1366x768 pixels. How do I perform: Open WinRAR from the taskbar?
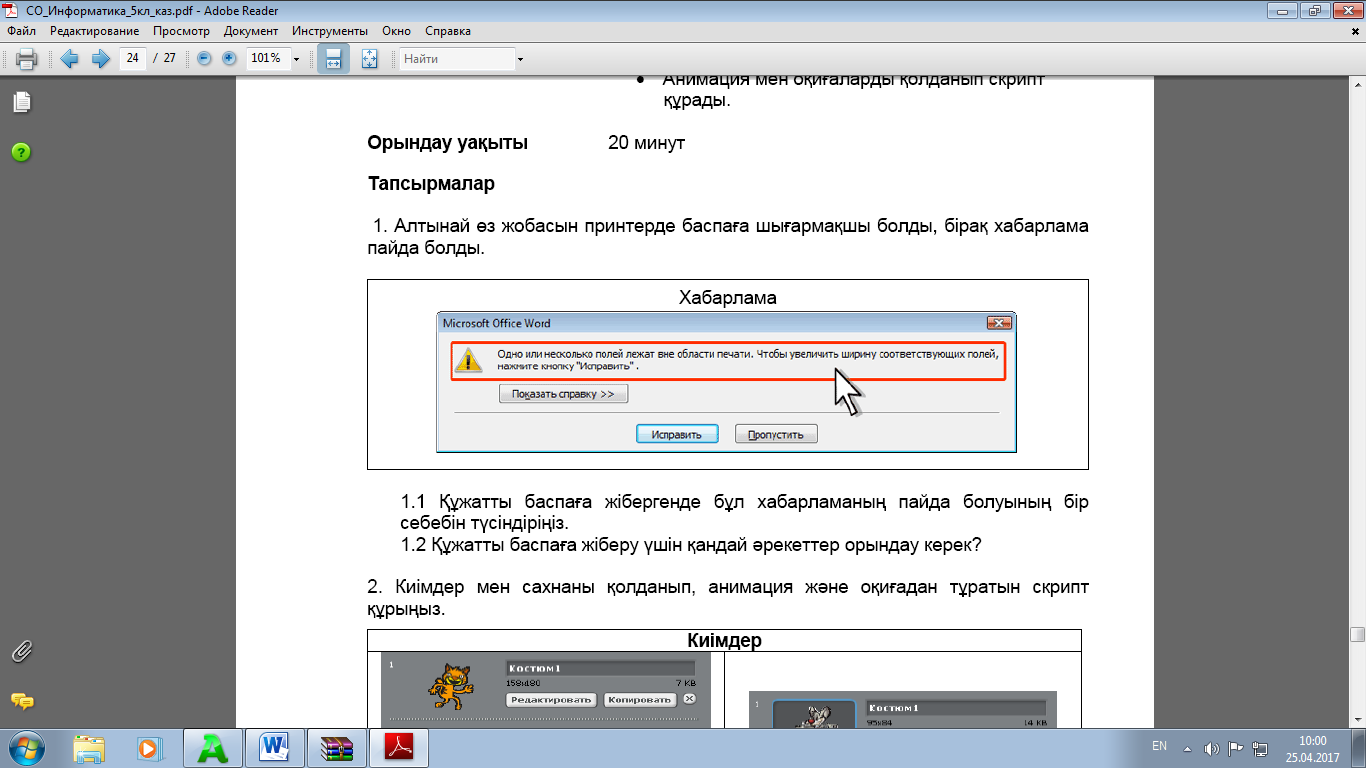pos(336,747)
